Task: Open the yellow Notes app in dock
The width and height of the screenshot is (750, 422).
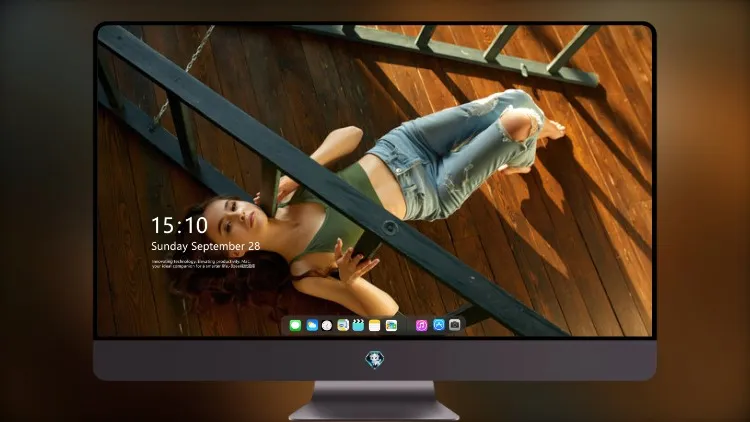Action: pos(375,325)
